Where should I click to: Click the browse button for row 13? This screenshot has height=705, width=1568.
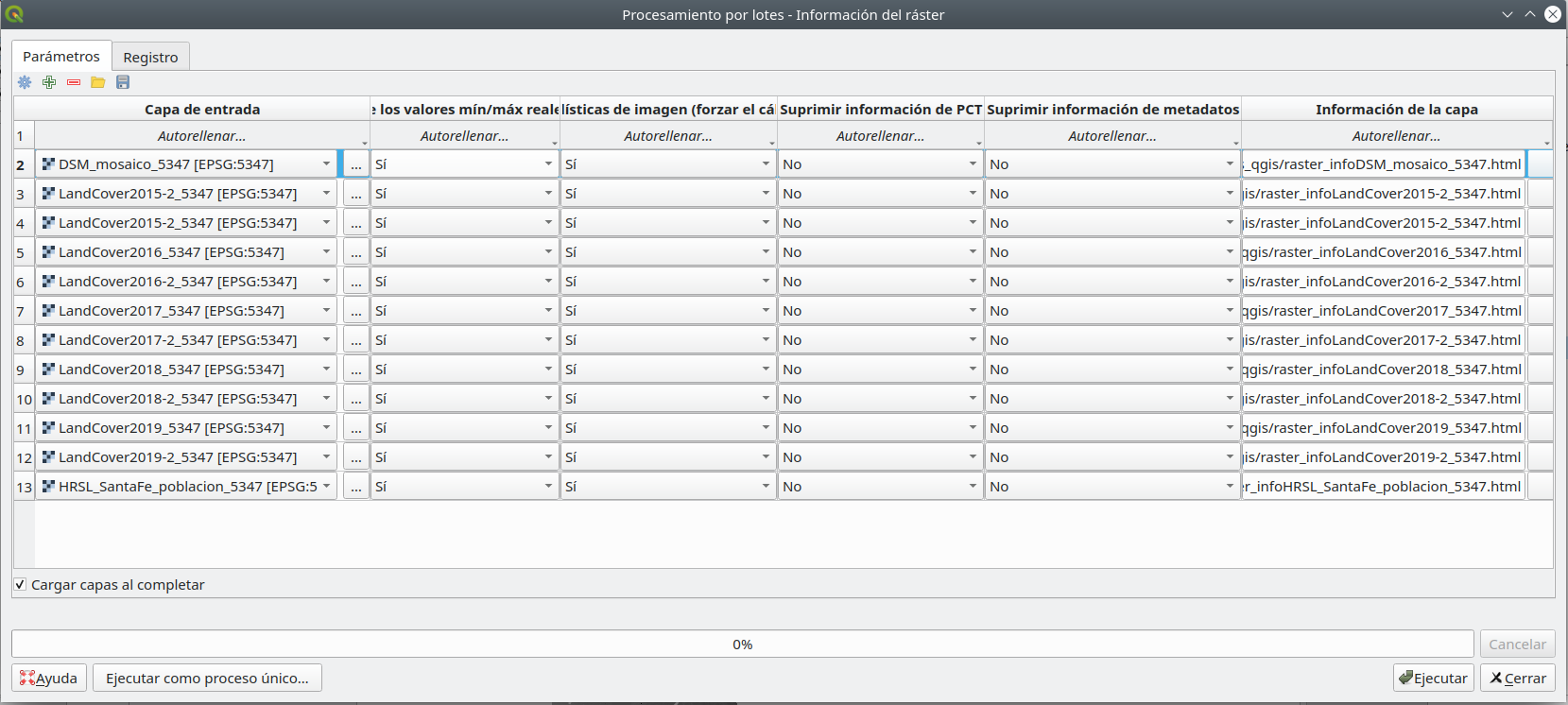point(356,487)
